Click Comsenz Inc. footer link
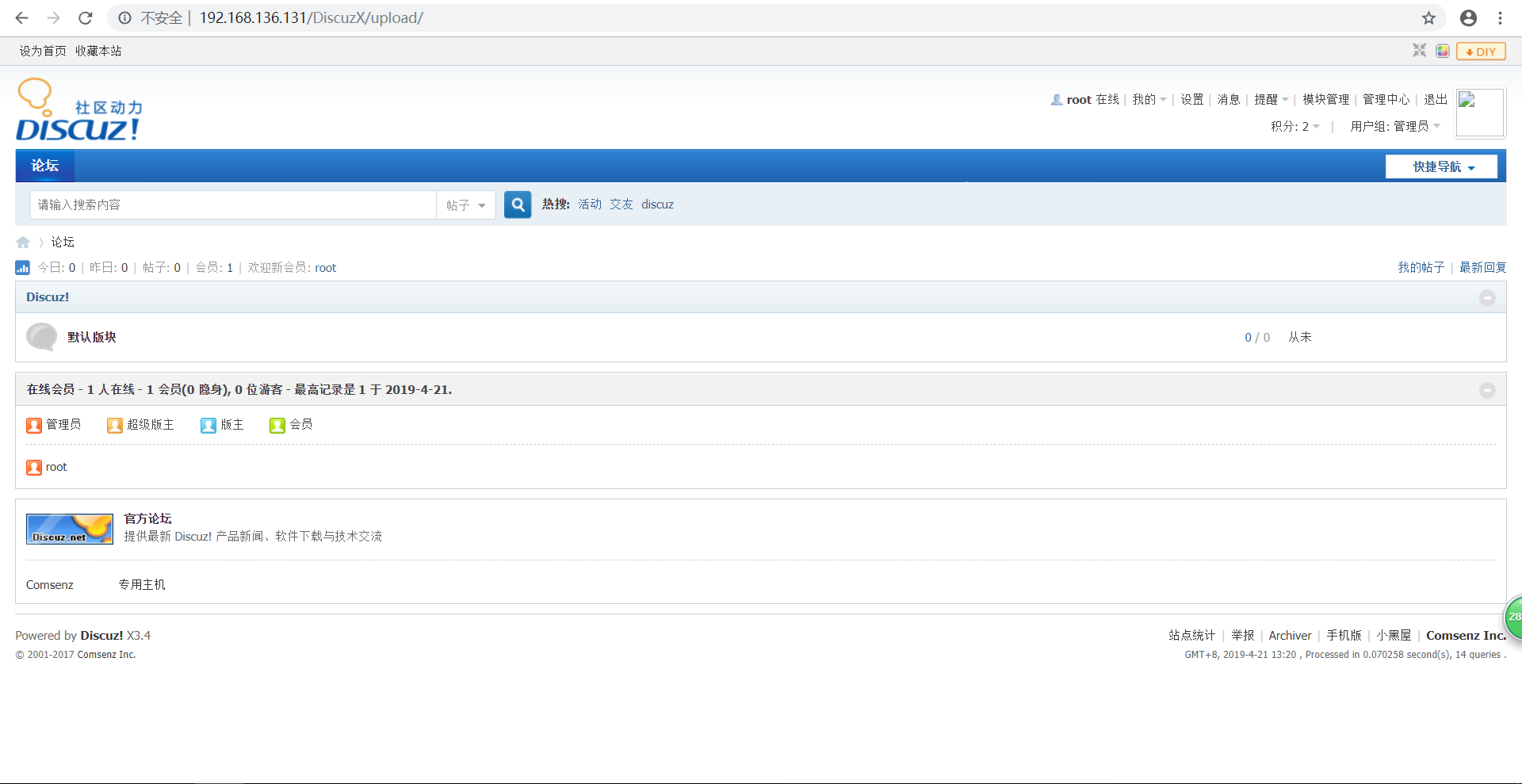The image size is (1522, 784). click(x=1466, y=636)
